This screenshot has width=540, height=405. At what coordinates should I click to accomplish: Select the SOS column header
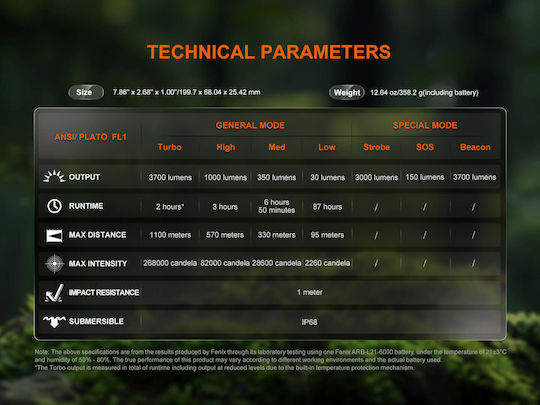coord(425,147)
